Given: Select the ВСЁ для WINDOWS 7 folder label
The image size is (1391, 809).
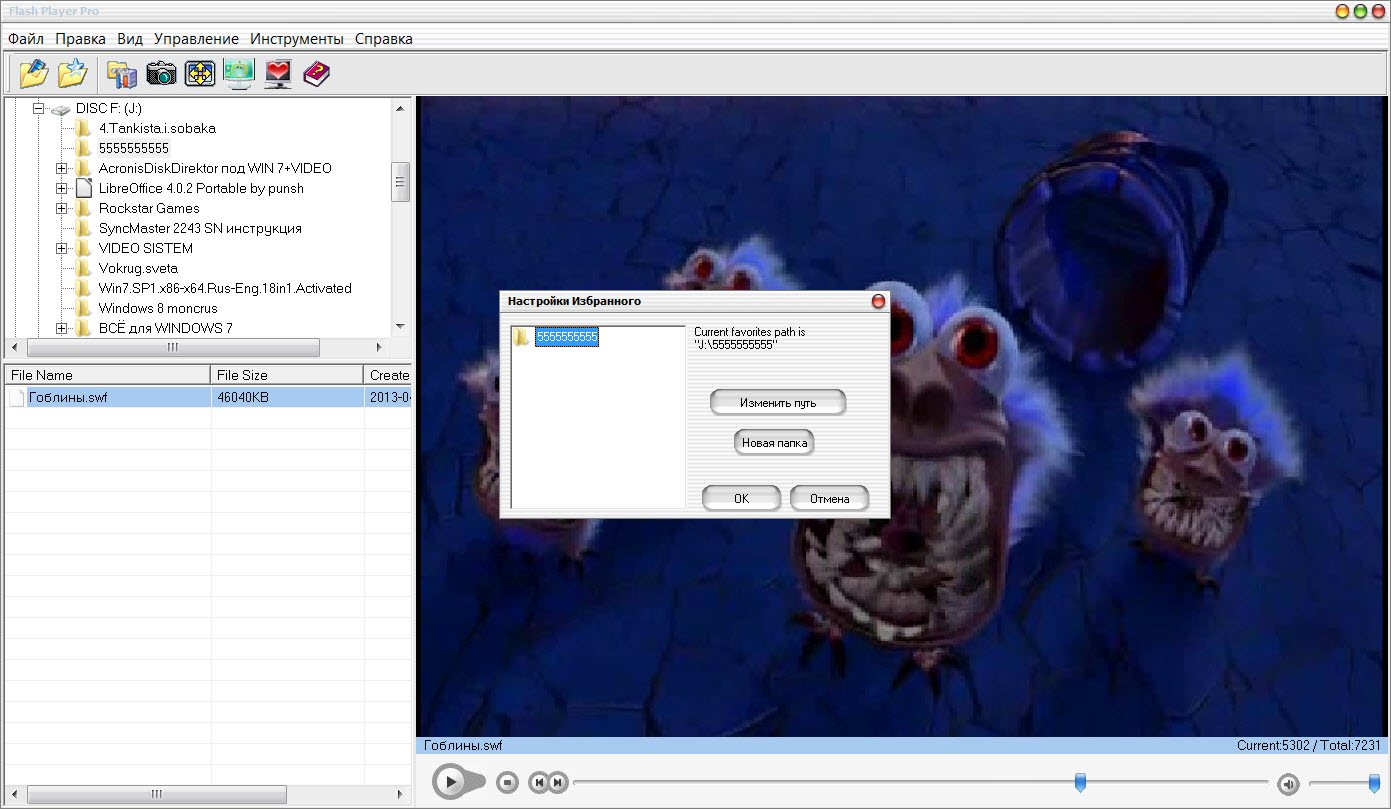Looking at the screenshot, I should (x=166, y=328).
